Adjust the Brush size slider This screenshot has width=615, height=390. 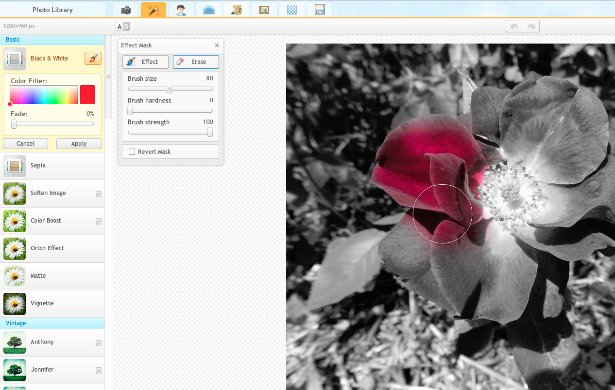tap(170, 89)
